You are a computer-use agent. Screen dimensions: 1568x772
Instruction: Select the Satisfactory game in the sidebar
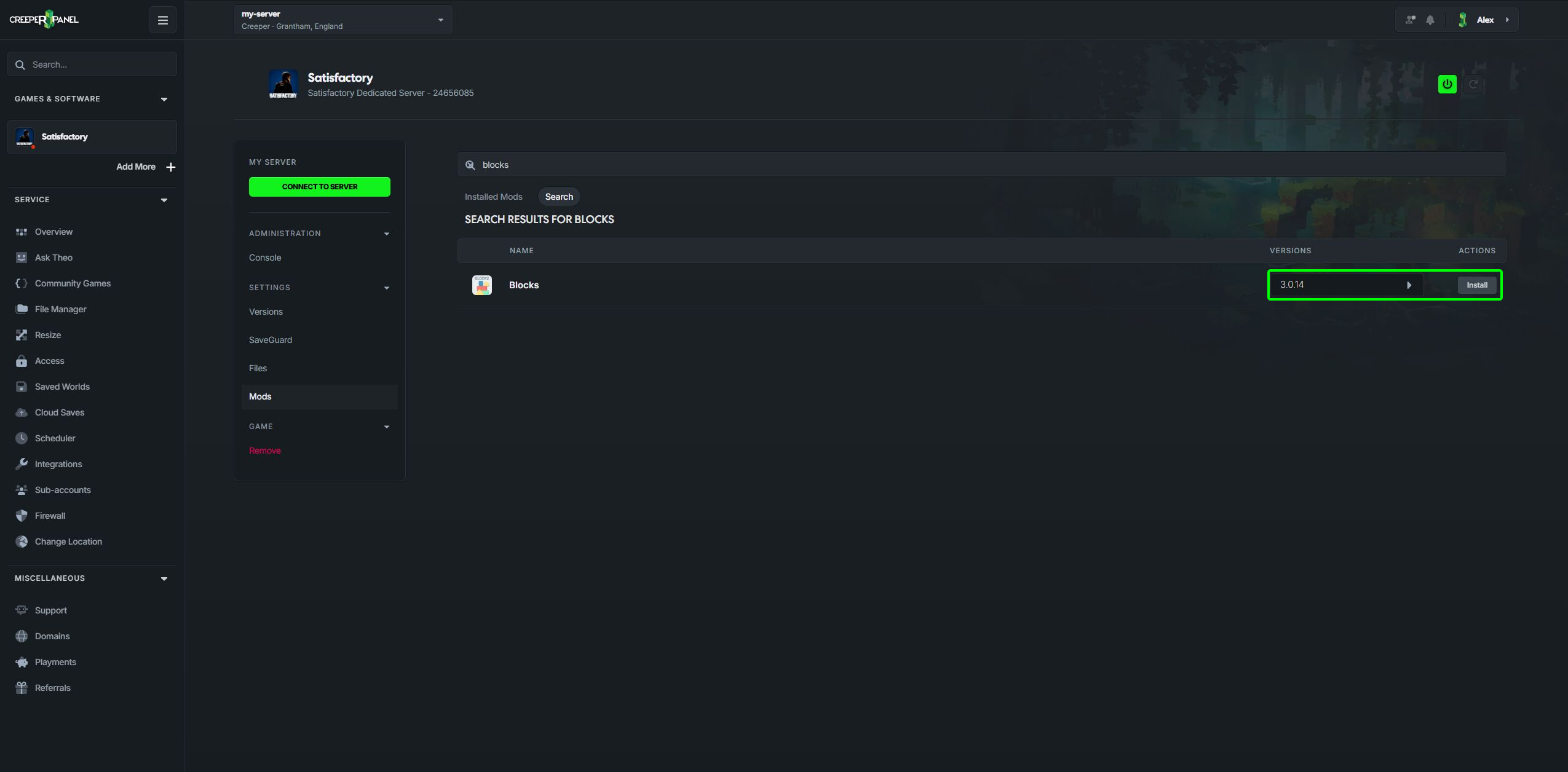click(92, 137)
